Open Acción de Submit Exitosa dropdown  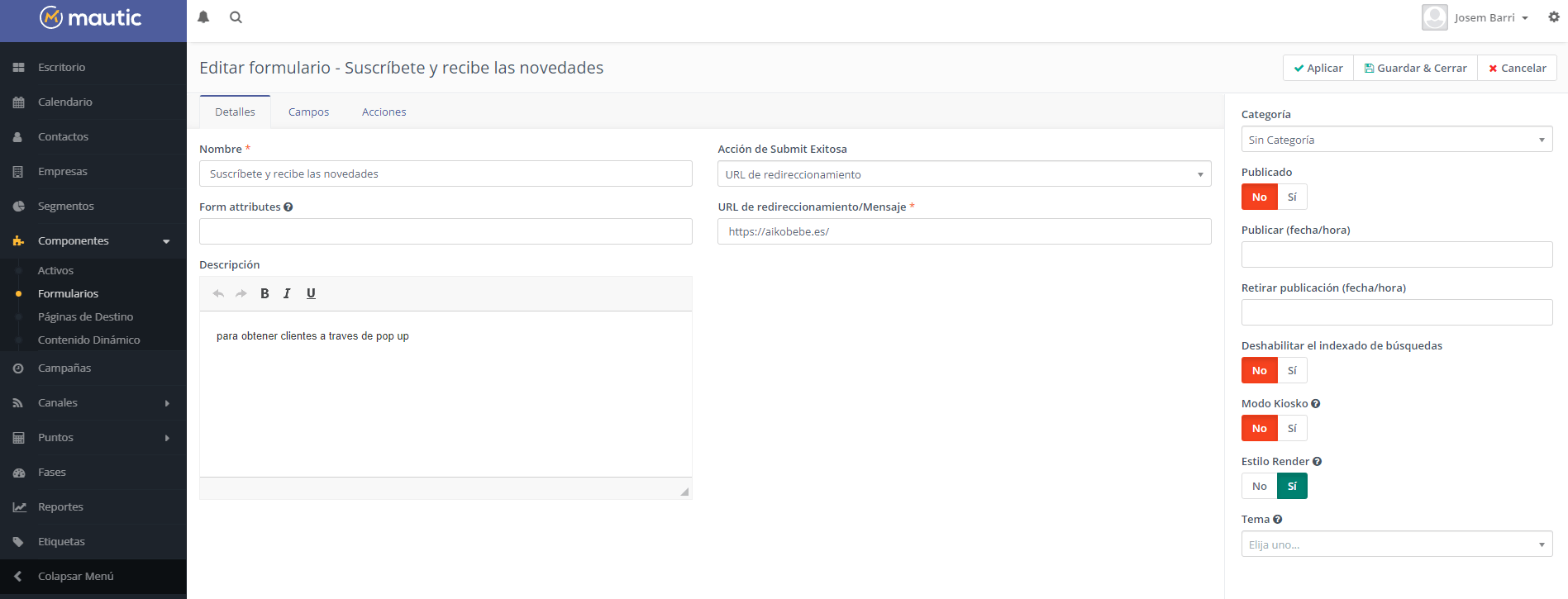965,174
